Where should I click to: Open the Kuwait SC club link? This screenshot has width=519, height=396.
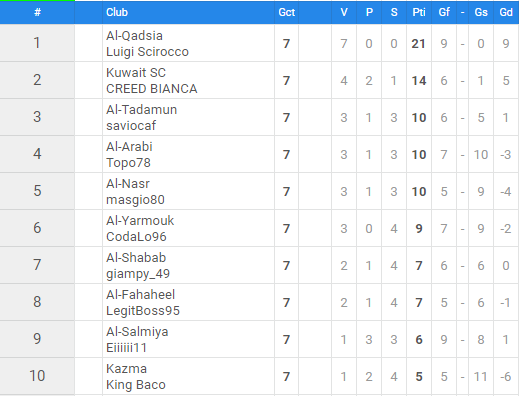(136, 73)
